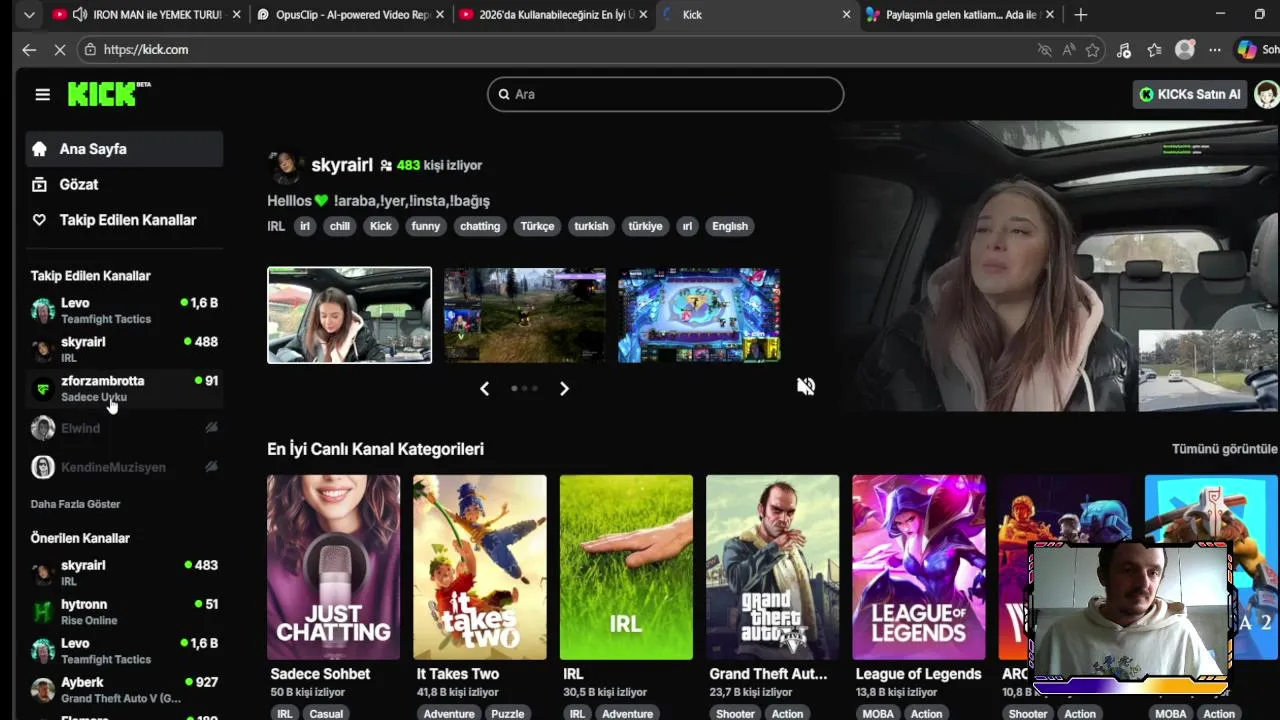Click KICKs Satın Al button
The image size is (1280, 720).
pos(1190,94)
